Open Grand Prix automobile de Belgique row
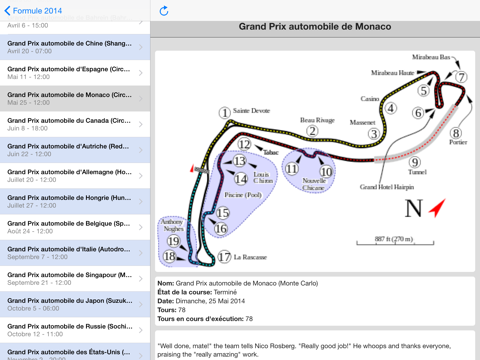Image resolution: width=480 pixels, height=360 pixels. point(75,227)
